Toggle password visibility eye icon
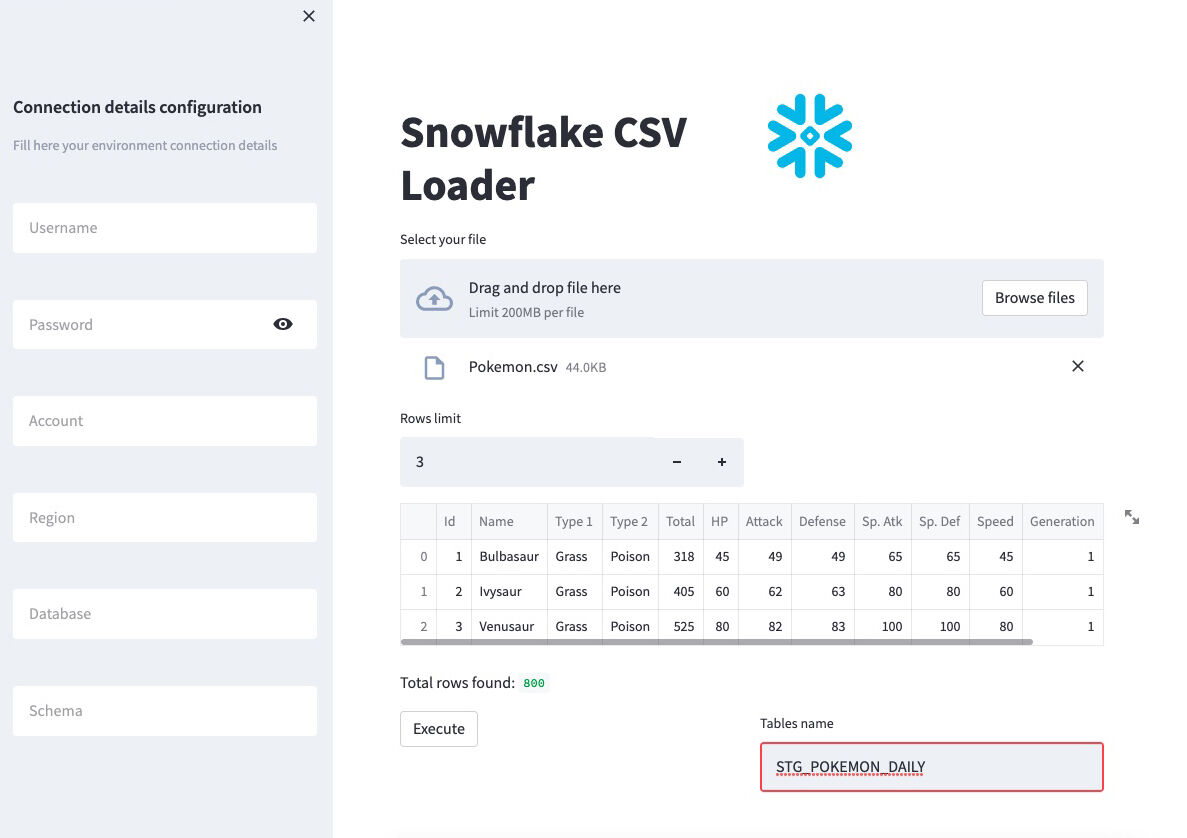The image size is (1187, 838). (283, 324)
